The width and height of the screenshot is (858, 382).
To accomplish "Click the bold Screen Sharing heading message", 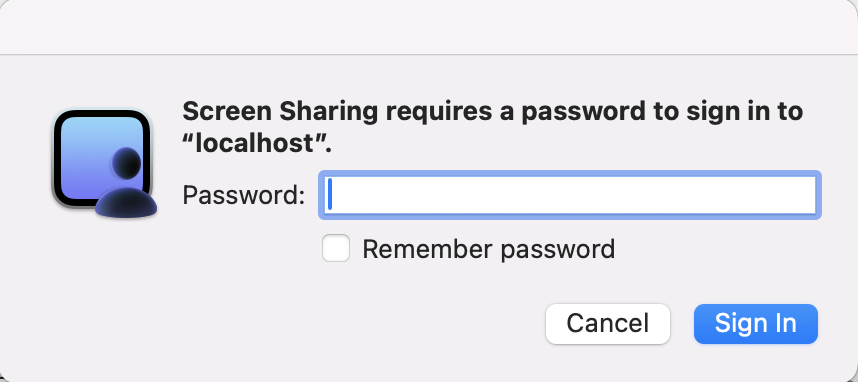I will (492, 129).
